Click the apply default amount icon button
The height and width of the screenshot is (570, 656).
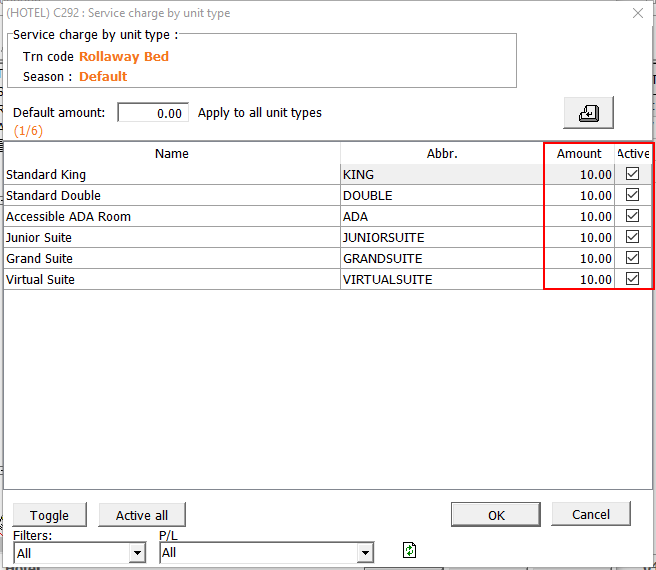pyautogui.click(x=588, y=114)
